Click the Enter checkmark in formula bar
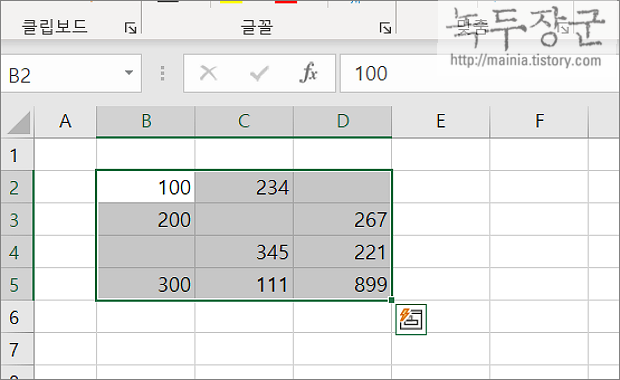 [259, 74]
